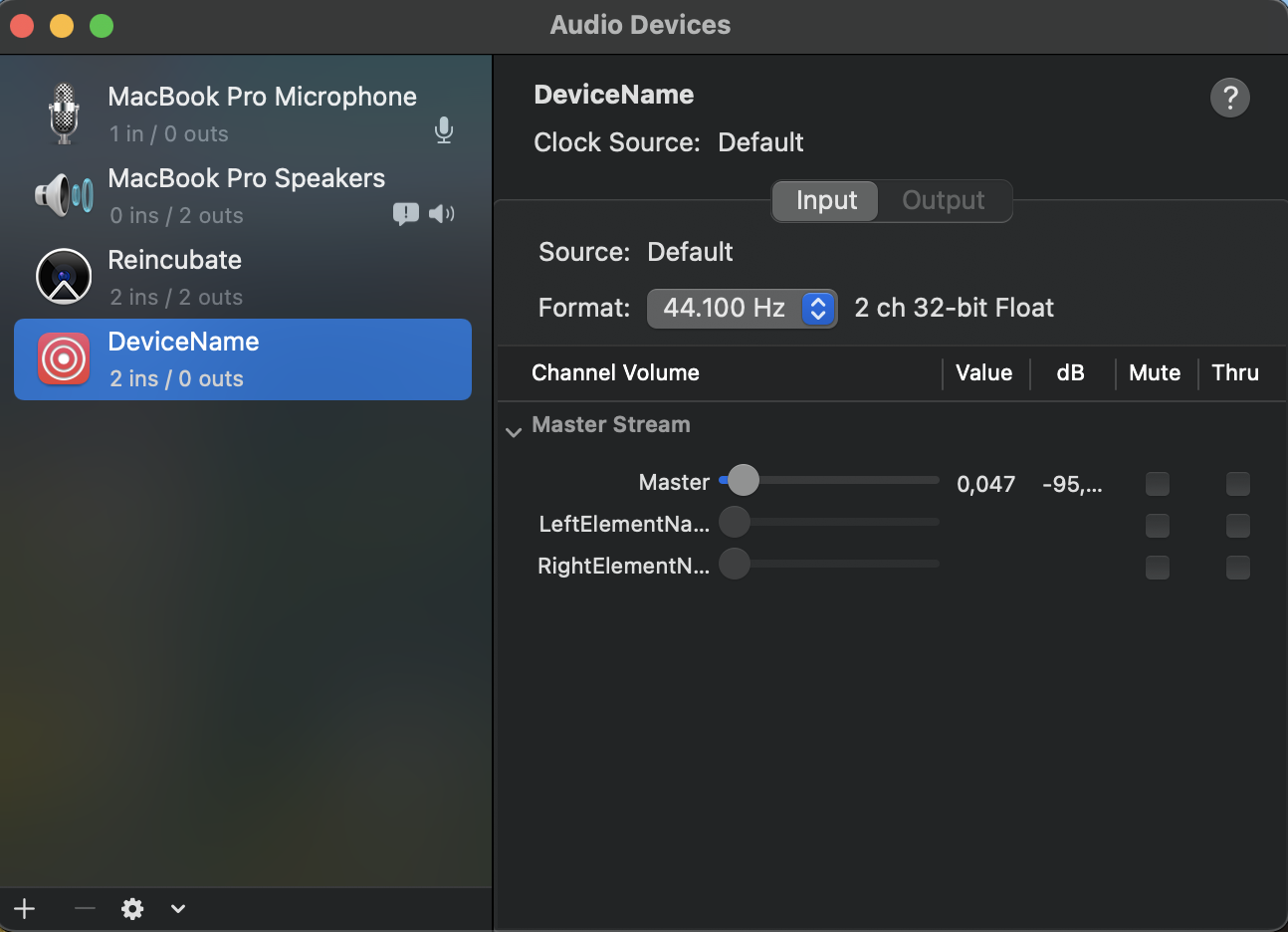Click the speaker output indicator icon
This screenshot has width=1288, height=932.
coord(442,214)
